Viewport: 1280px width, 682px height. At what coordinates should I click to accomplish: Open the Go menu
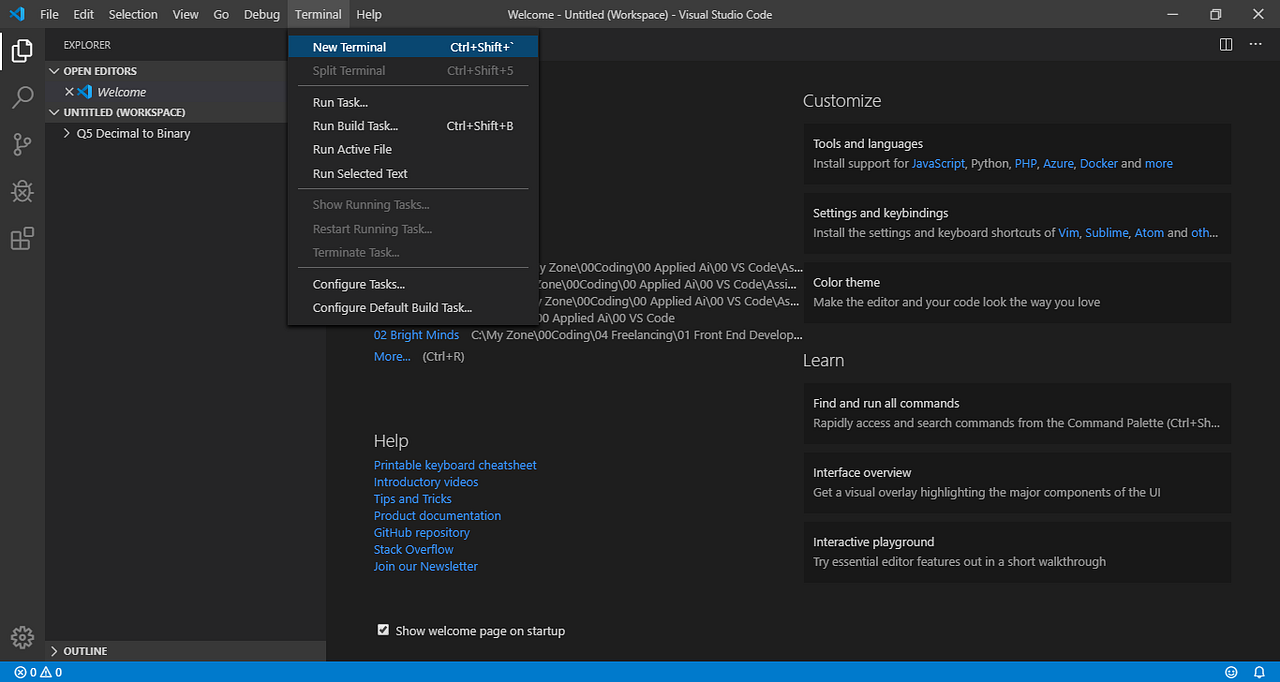221,14
